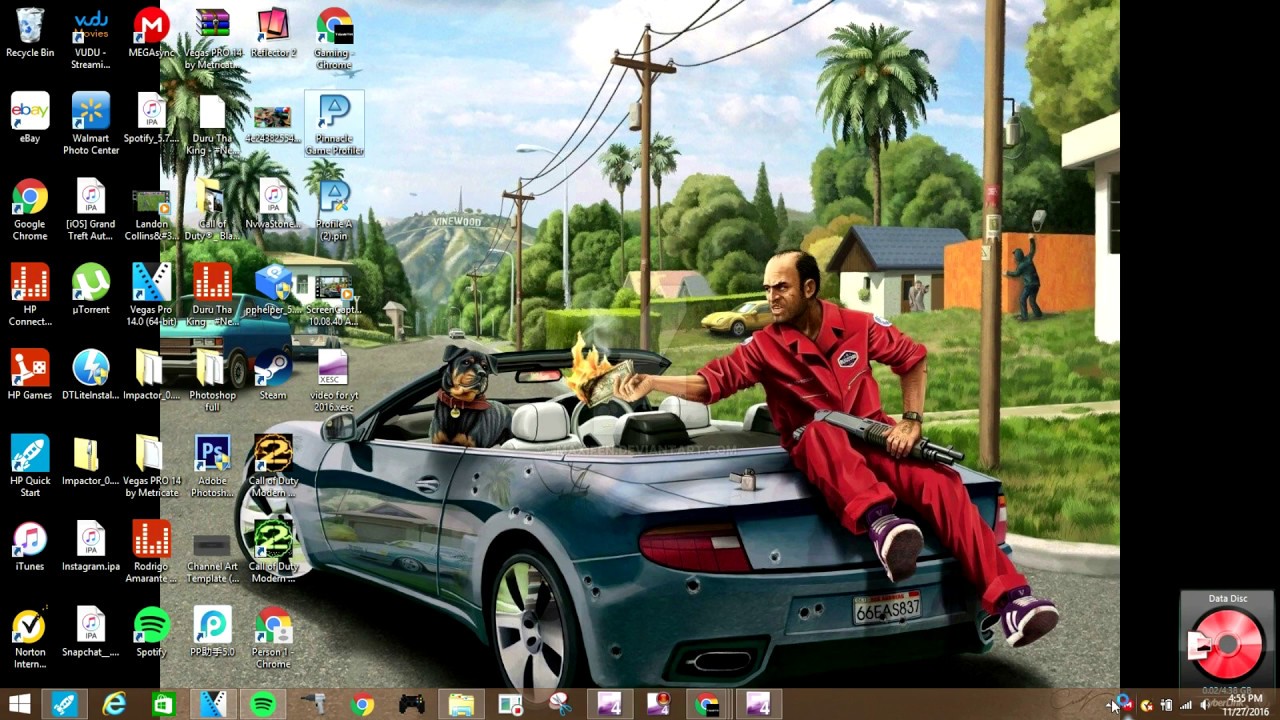Select the Instagram.ipa file icon
The width and height of the screenshot is (1280, 720).
tap(91, 547)
